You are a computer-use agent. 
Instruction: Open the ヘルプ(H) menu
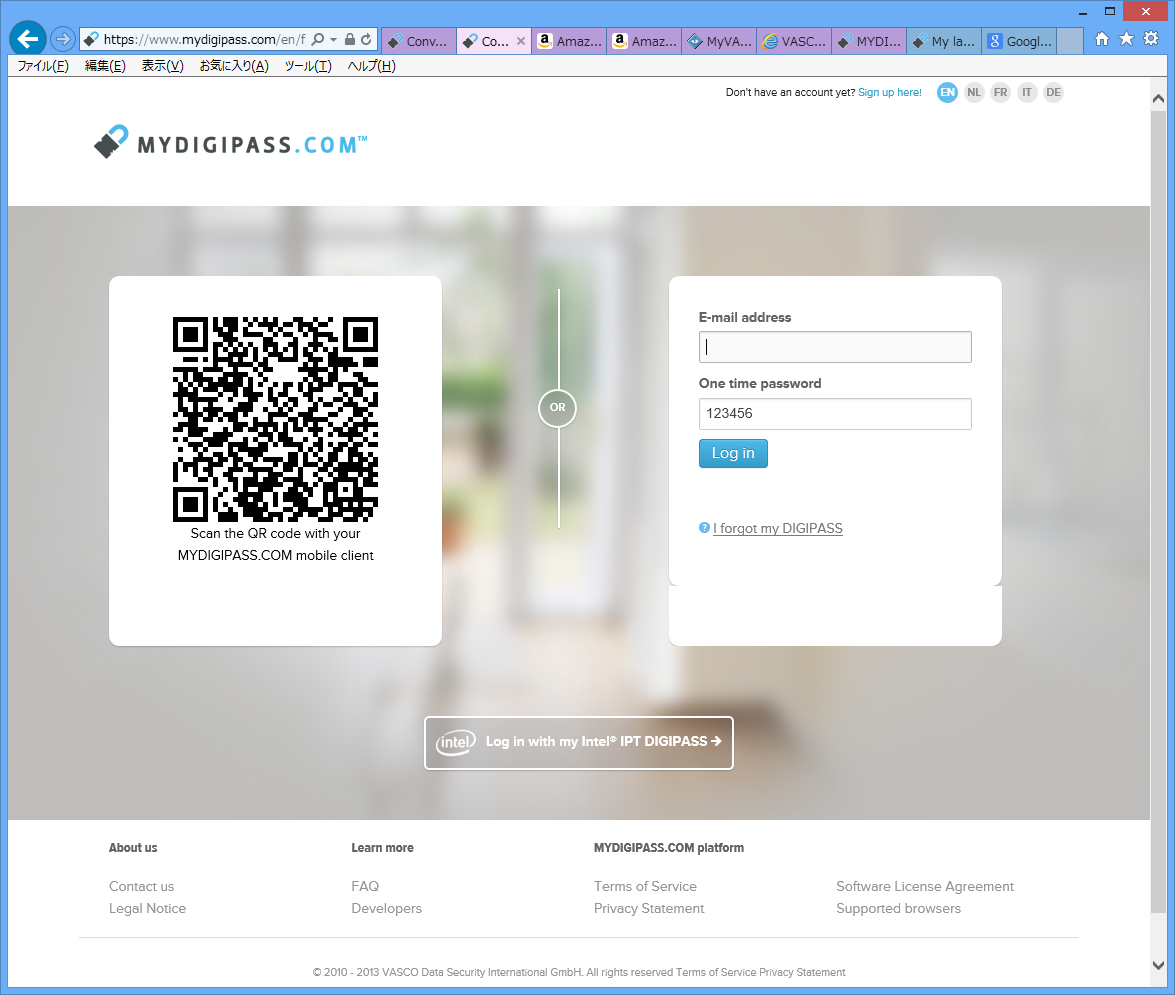[371, 66]
